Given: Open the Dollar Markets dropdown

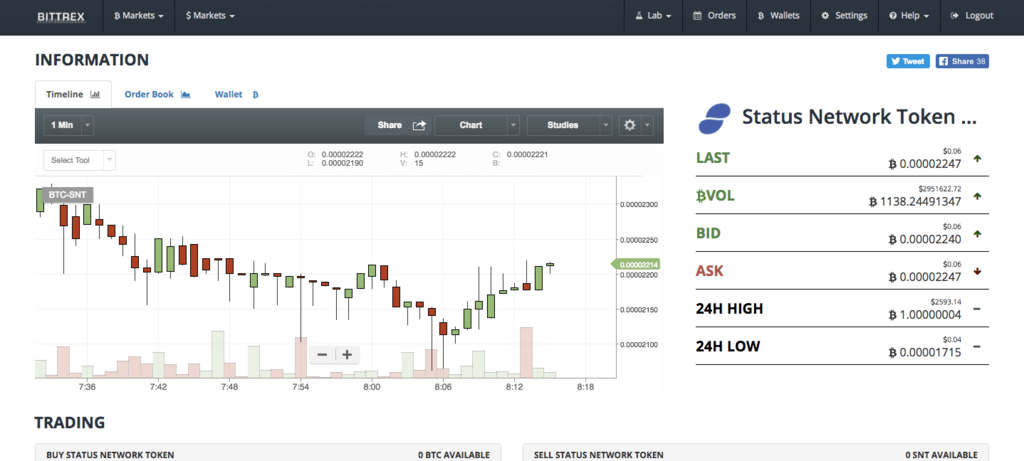Looking at the screenshot, I should click(x=210, y=16).
